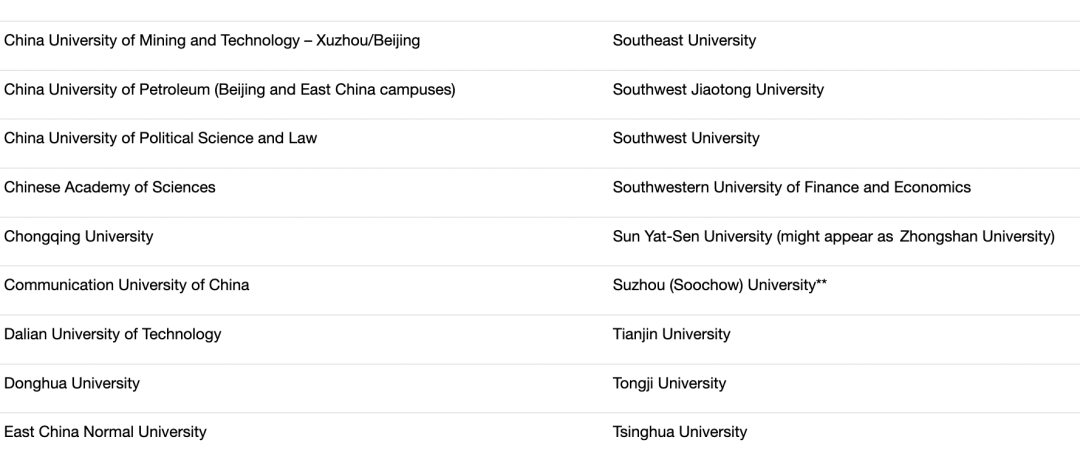
Task: Select Southwestern University of Finance and Economics
Action: (791, 187)
